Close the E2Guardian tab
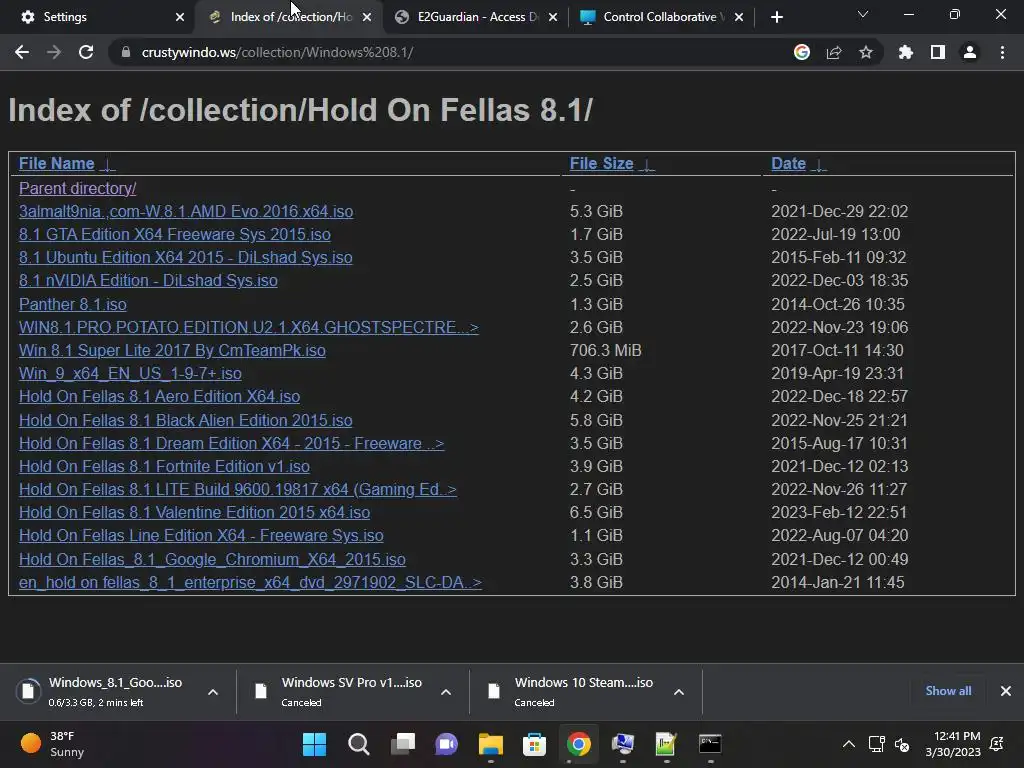This screenshot has width=1024, height=768. click(x=553, y=17)
